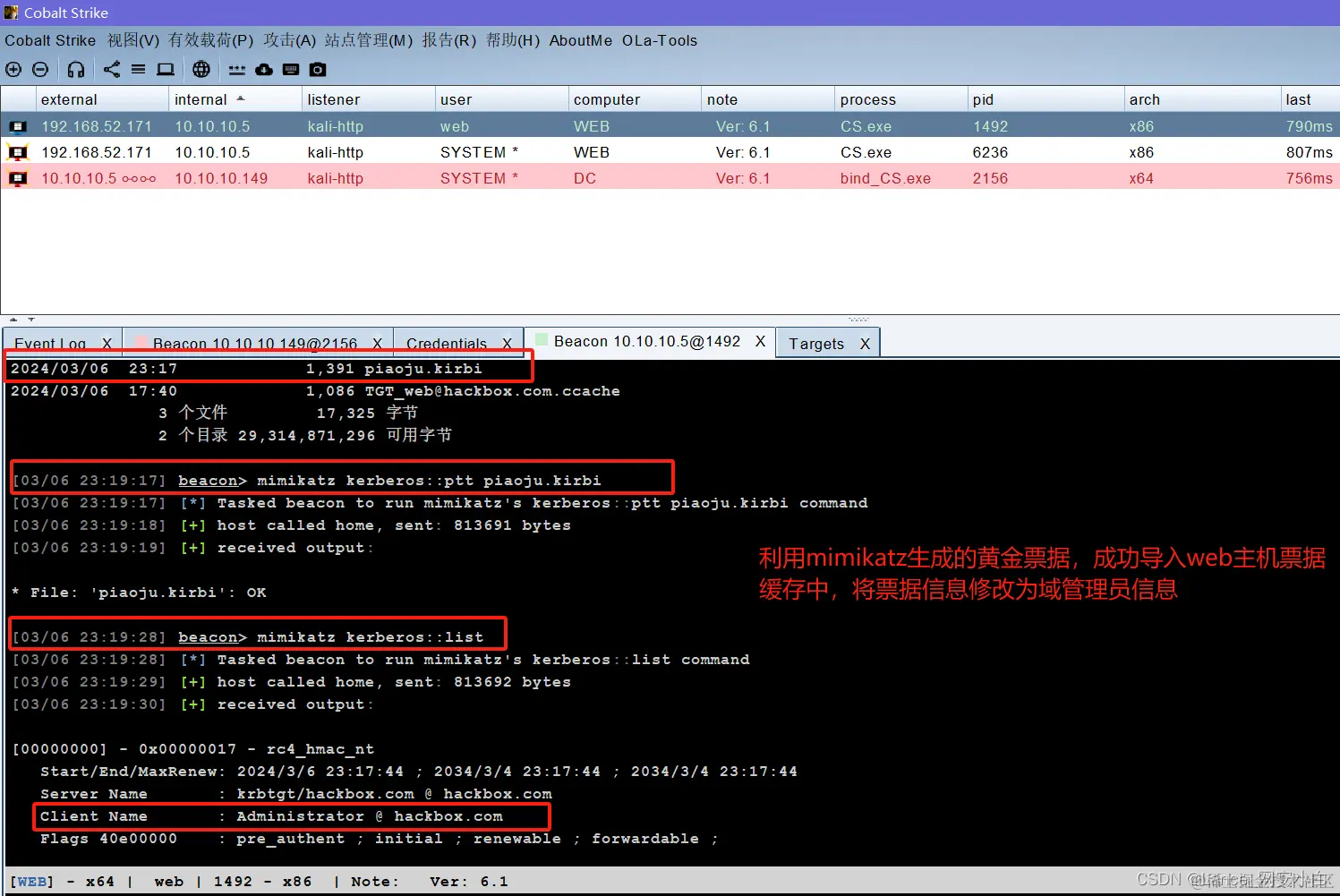Click the x64 arch cell
The width and height of the screenshot is (1340, 896).
point(1141,178)
